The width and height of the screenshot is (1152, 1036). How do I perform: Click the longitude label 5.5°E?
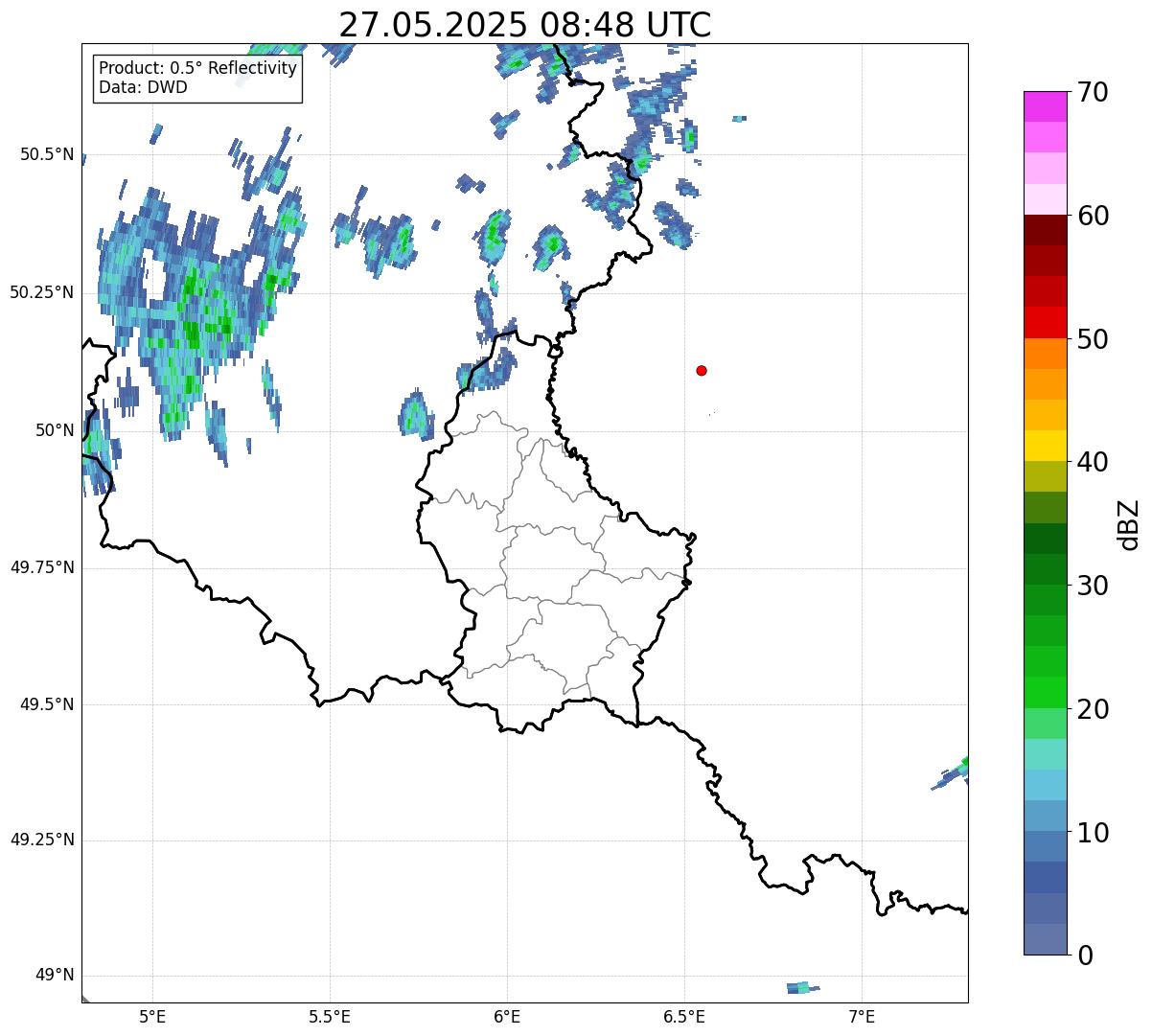330,1016
